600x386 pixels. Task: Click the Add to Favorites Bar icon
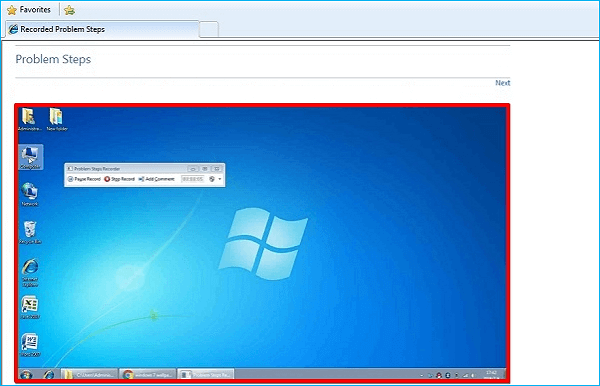[69, 10]
